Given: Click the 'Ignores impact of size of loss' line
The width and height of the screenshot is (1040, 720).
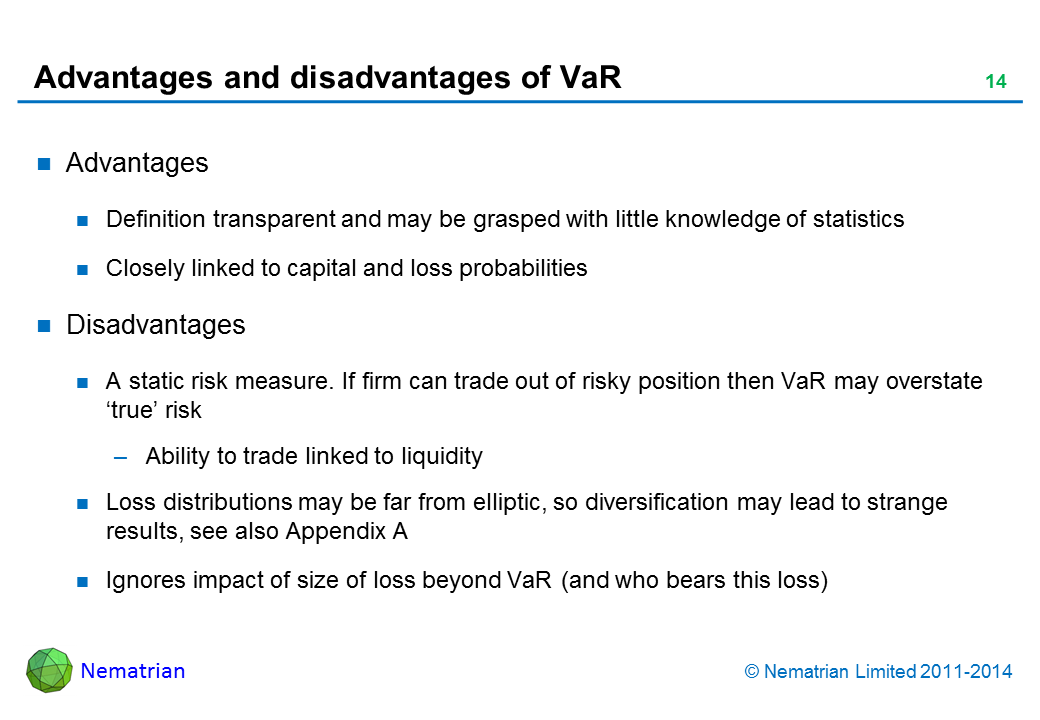Looking at the screenshot, I should pos(466,582).
